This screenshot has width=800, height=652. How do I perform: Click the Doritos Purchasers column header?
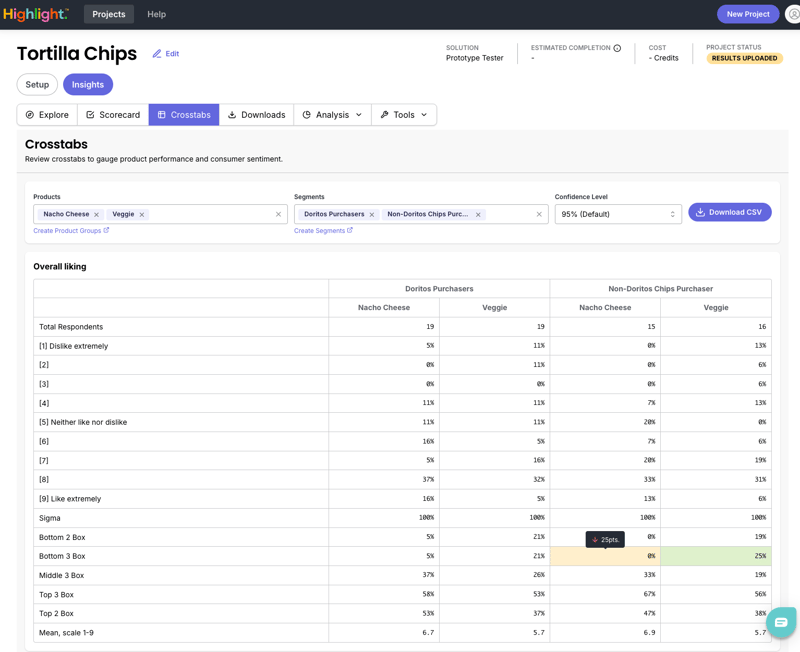439,289
